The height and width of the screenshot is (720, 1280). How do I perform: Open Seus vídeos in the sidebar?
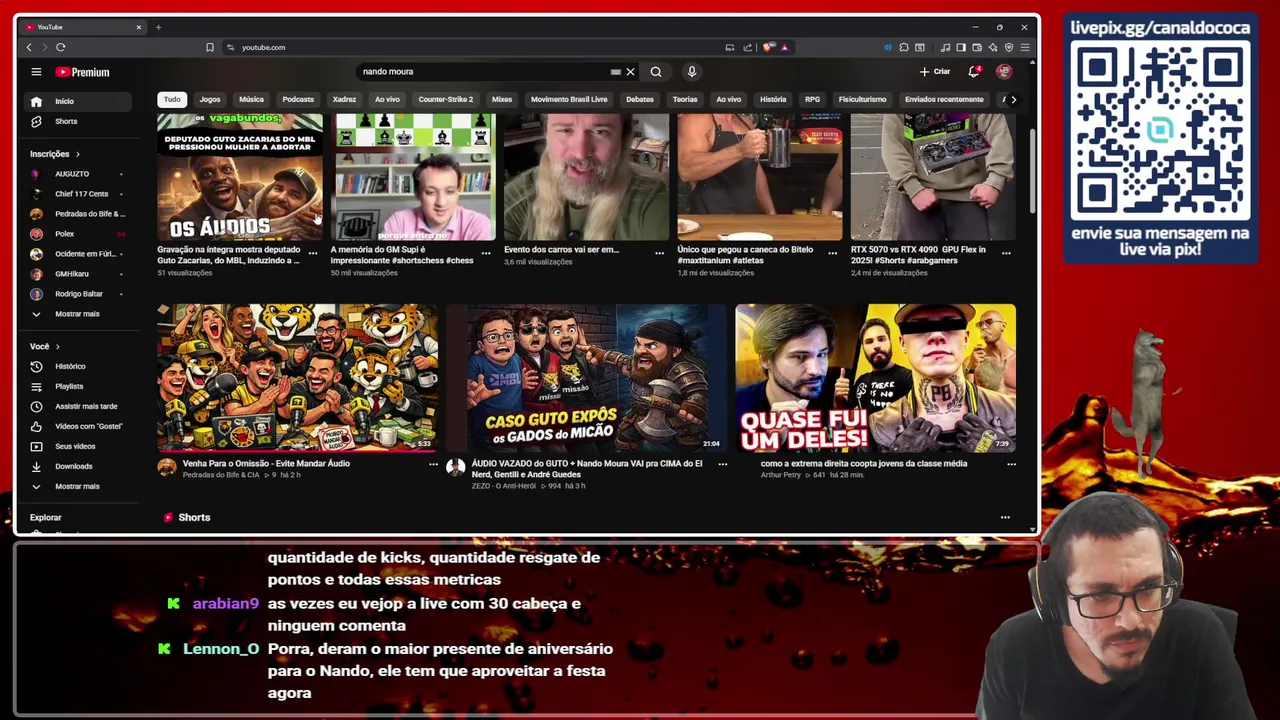pos(78,446)
